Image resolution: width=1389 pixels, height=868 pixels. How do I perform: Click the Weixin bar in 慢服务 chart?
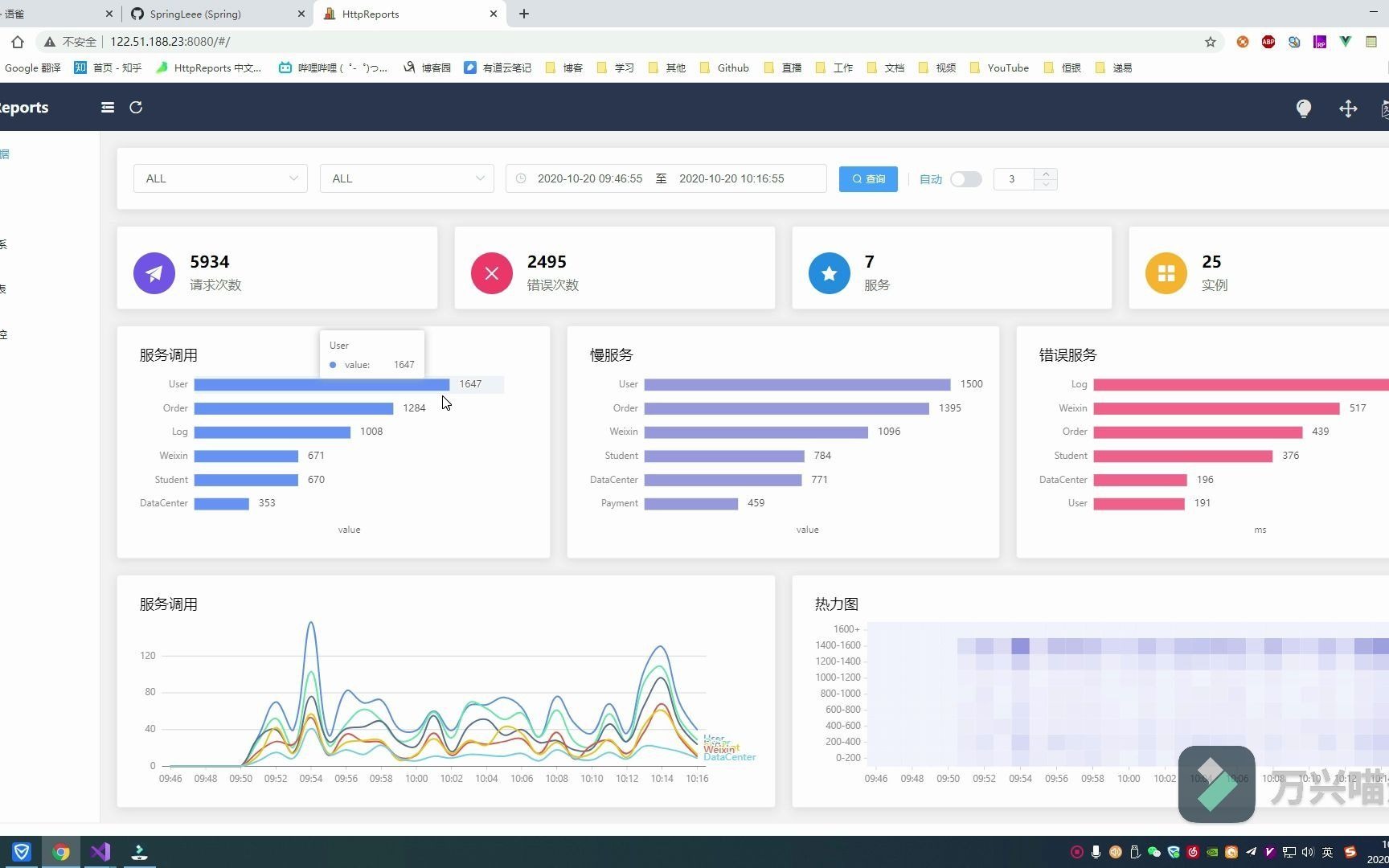click(x=756, y=432)
